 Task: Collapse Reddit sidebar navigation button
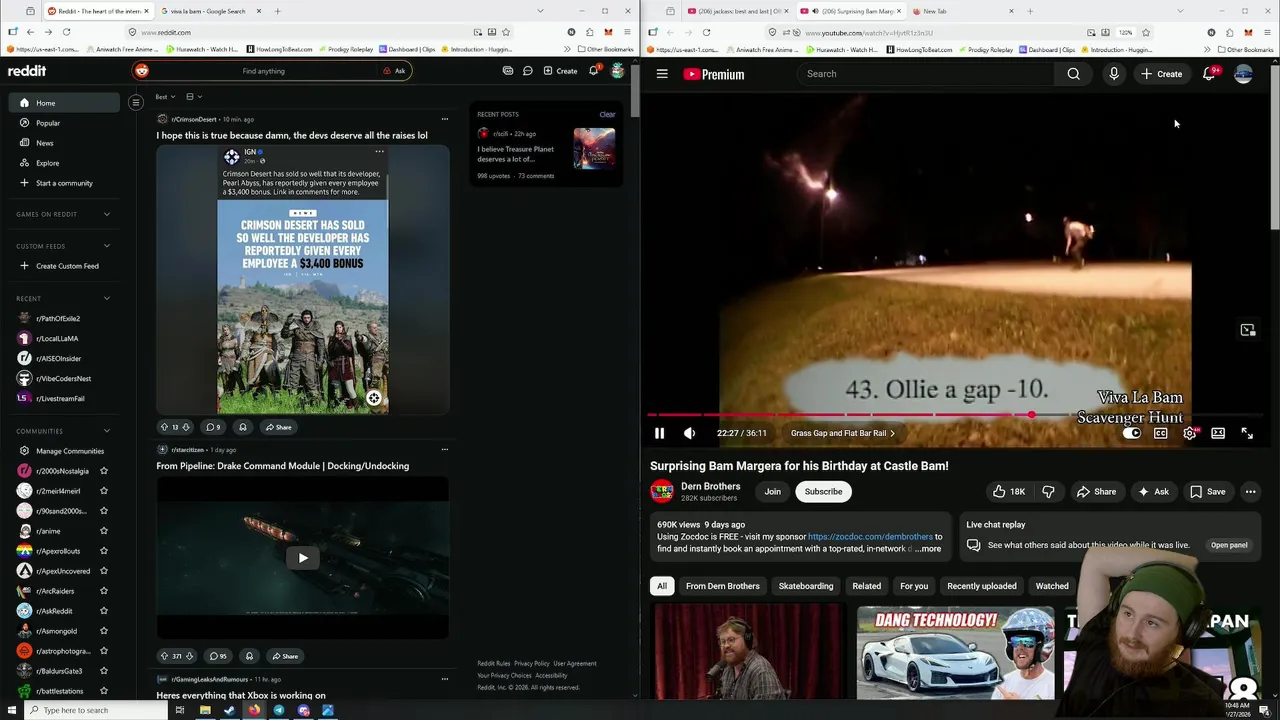136,102
